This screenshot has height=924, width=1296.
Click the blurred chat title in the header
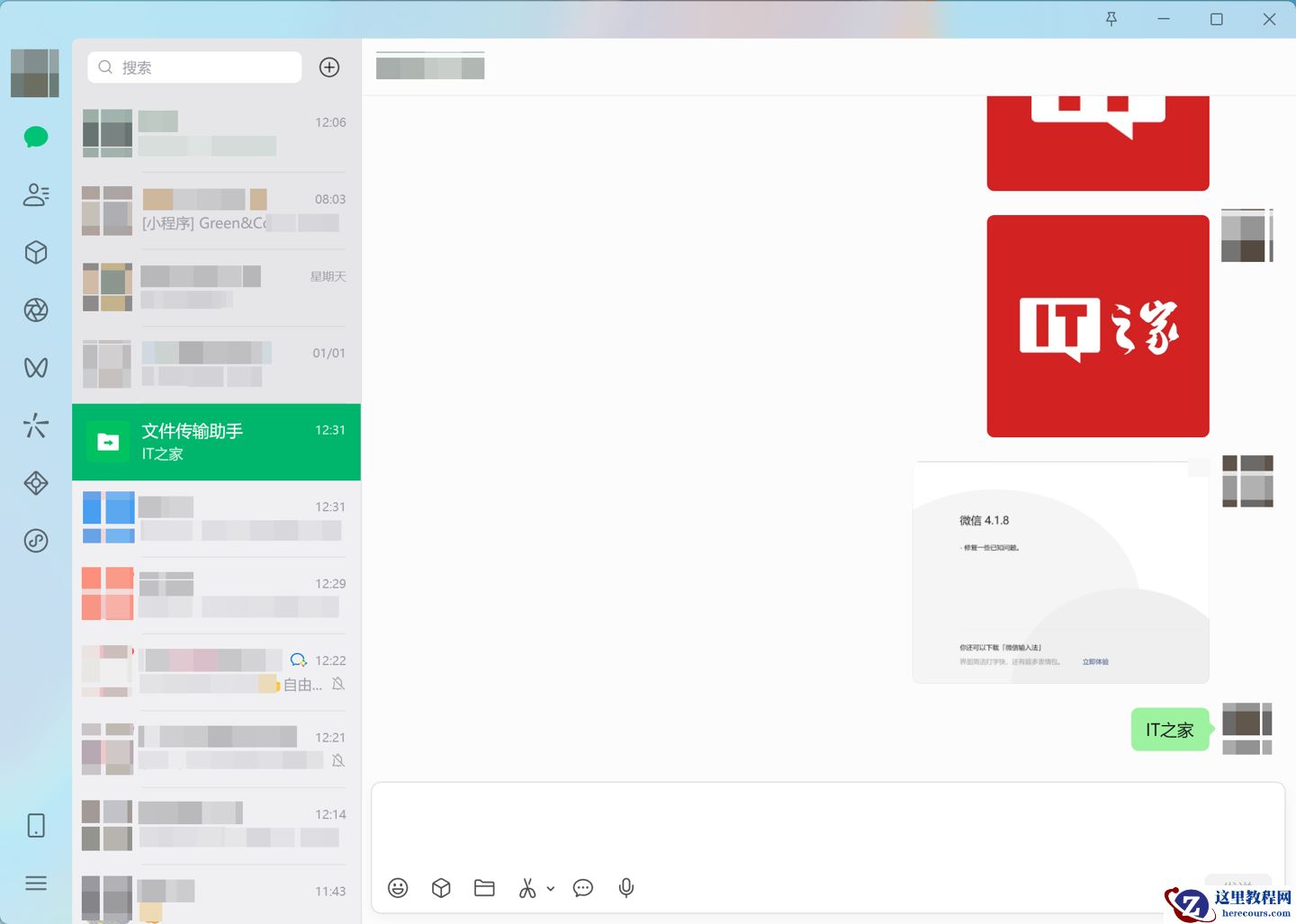pos(430,67)
